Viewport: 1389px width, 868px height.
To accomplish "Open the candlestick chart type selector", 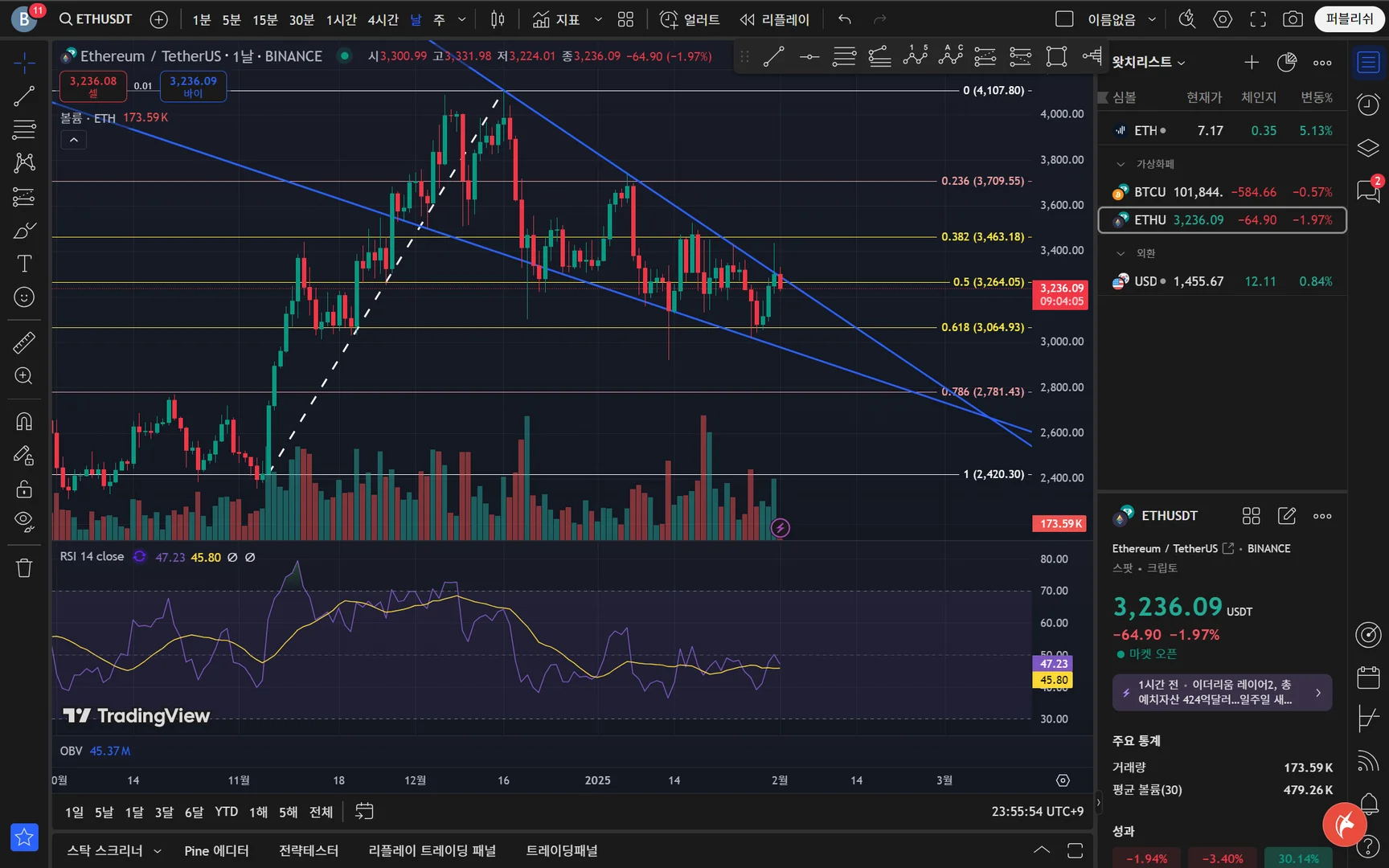I will 498,19.
